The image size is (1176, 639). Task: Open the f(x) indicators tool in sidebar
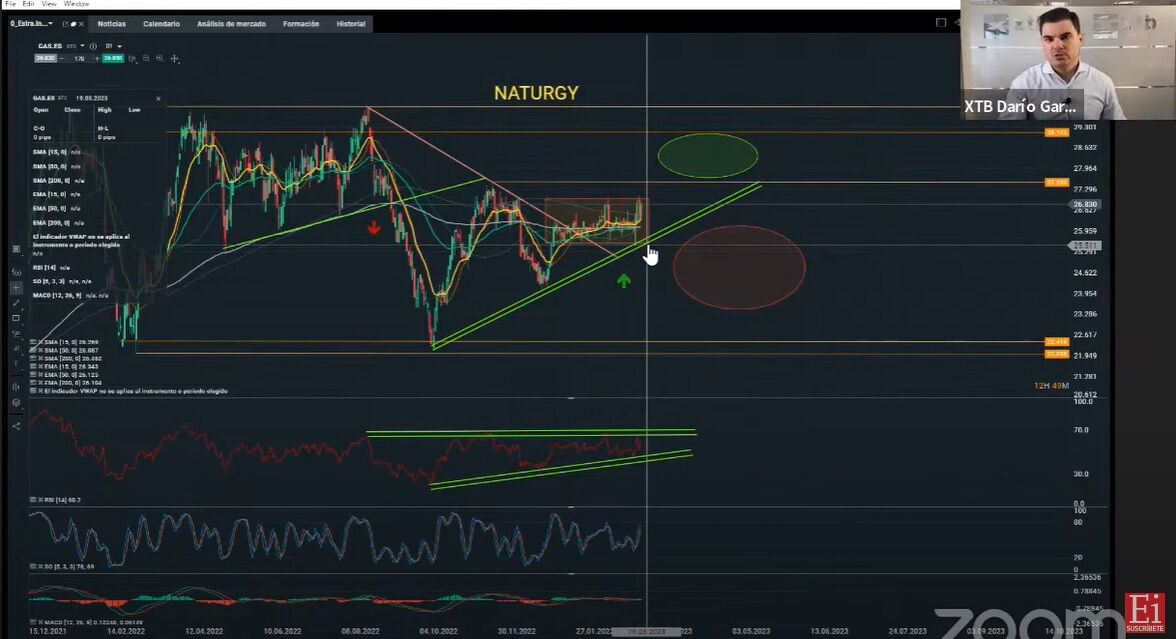tap(16, 272)
